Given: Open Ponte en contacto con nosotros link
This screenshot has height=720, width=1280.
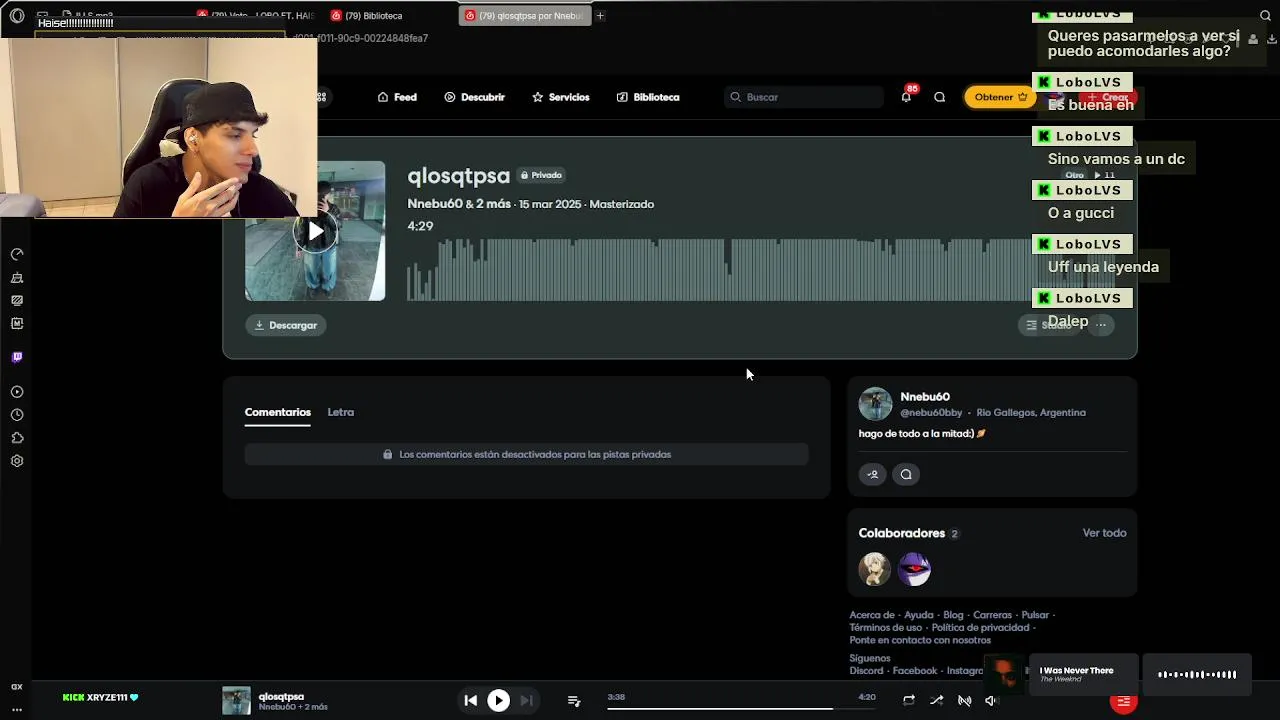Looking at the screenshot, I should (x=920, y=640).
